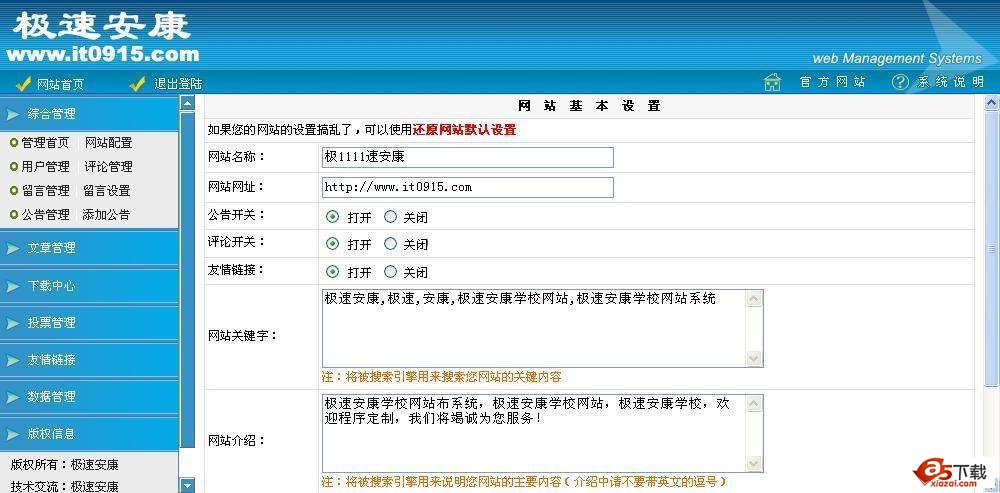Expand the 数据管理 menu section
This screenshot has height=493, width=1000.
coord(89,397)
